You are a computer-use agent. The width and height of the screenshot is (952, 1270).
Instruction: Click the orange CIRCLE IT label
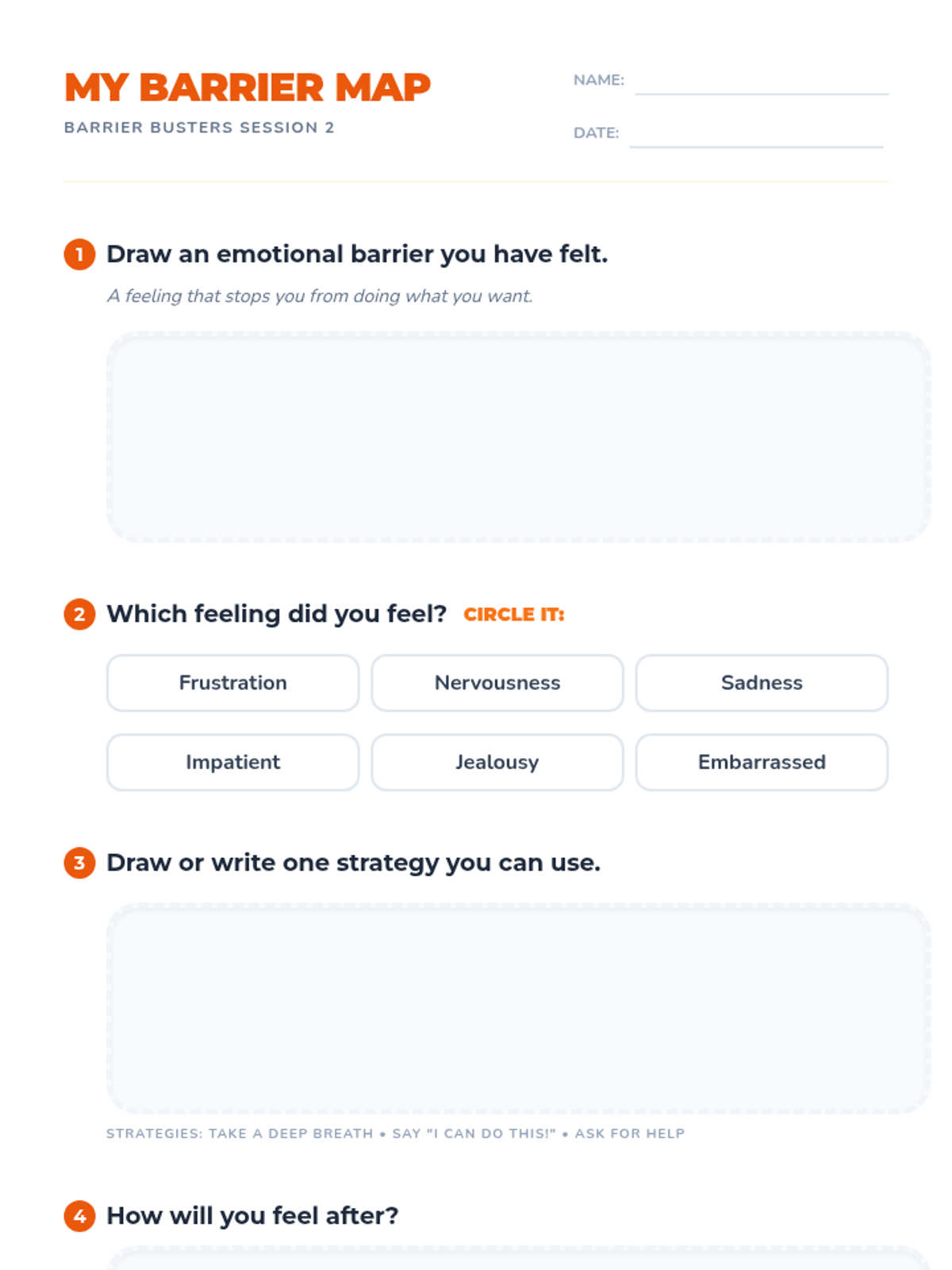point(514,615)
